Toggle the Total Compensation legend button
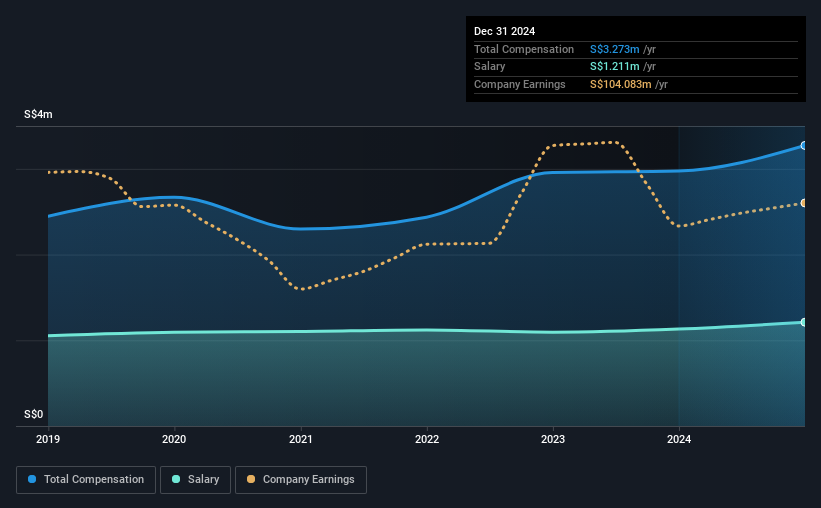This screenshot has width=821, height=508. [86, 480]
